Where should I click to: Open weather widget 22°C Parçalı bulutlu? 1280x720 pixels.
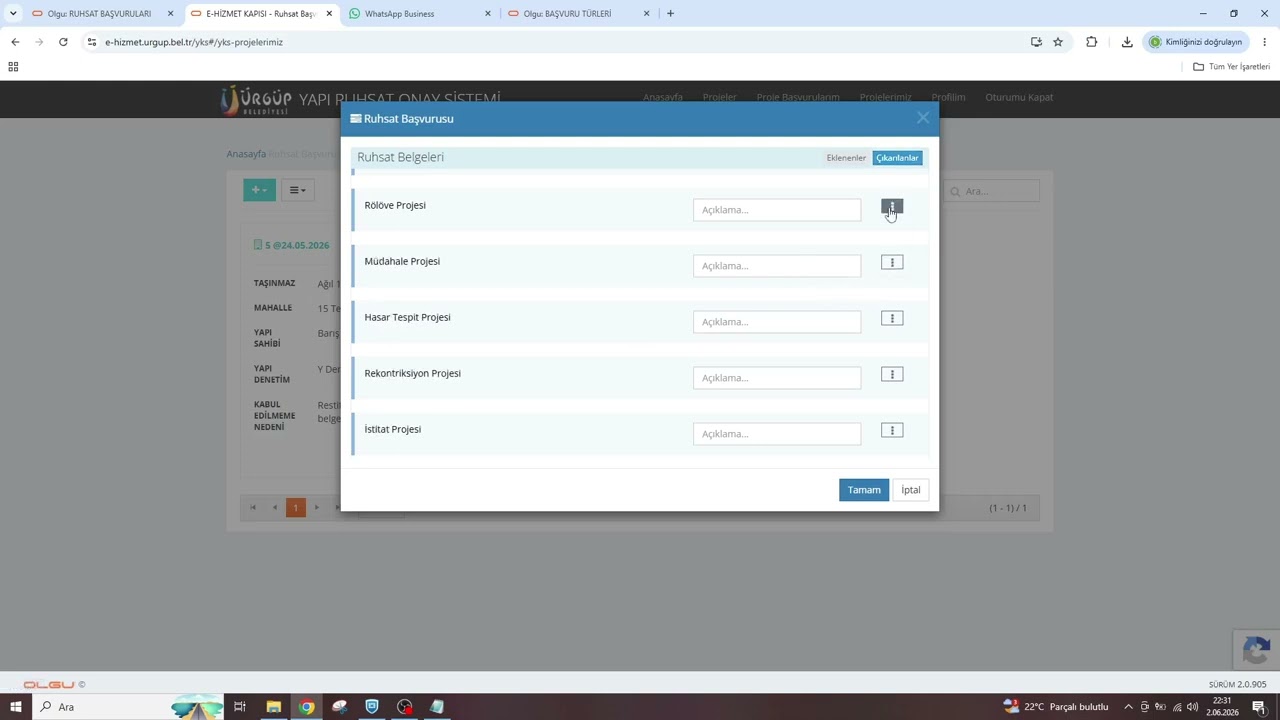(1056, 707)
